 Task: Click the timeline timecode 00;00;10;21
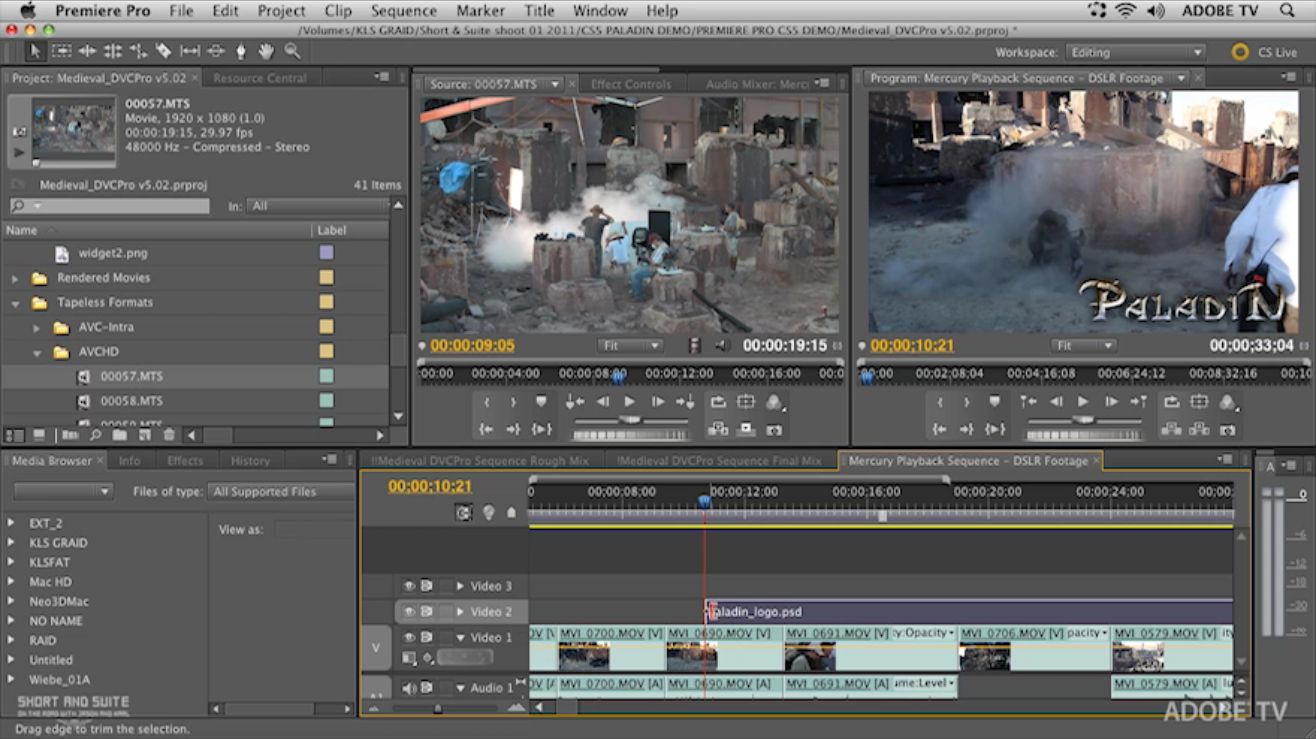click(430, 486)
